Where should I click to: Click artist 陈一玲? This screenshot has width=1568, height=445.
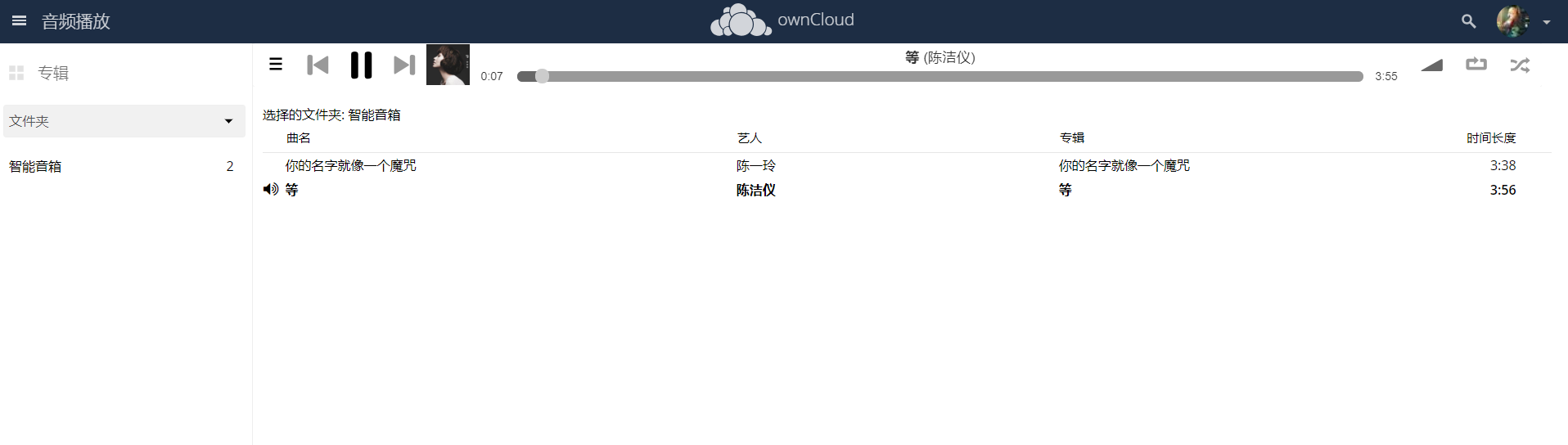click(x=755, y=165)
